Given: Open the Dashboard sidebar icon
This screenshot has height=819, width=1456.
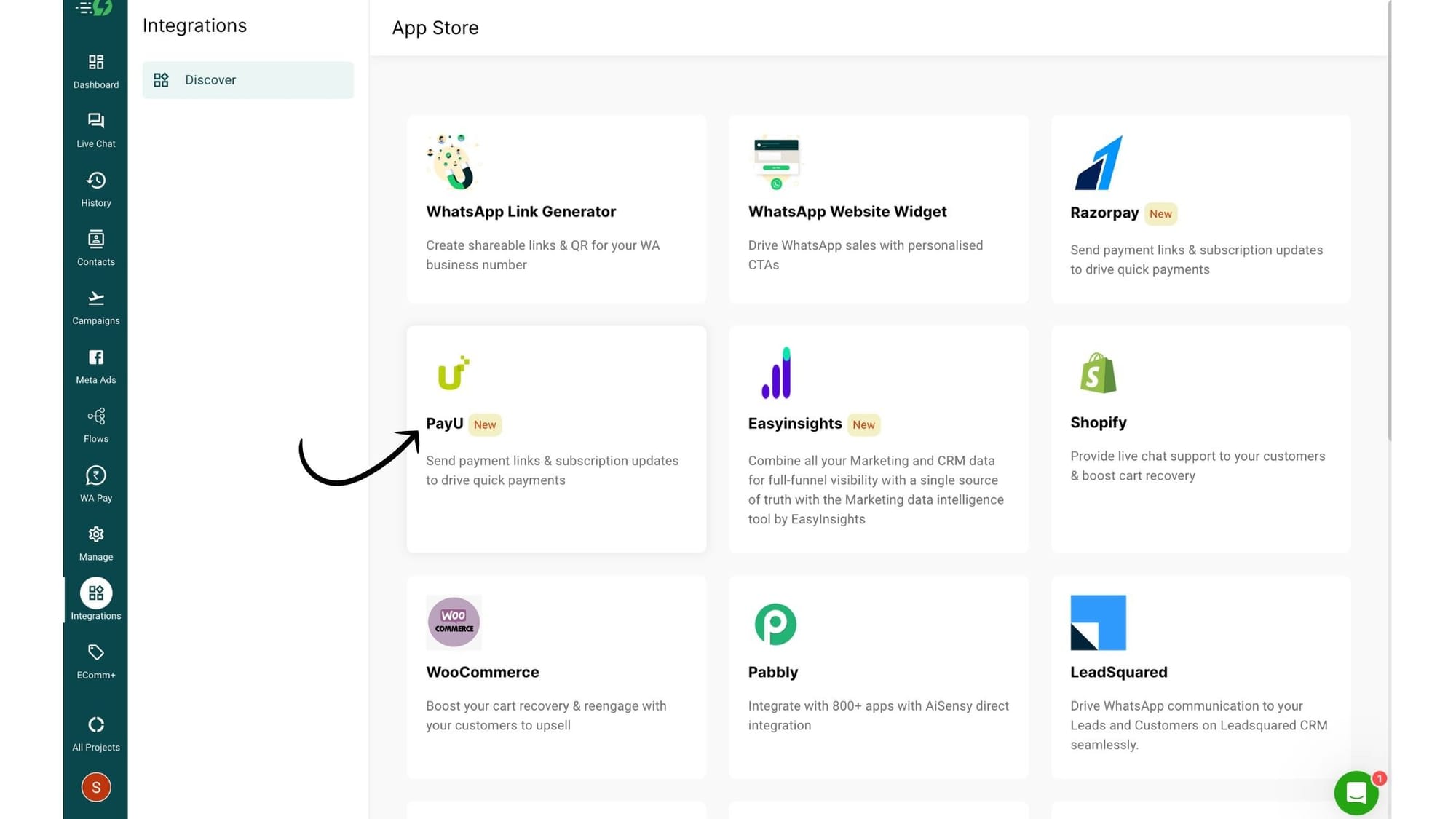Looking at the screenshot, I should tap(95, 71).
